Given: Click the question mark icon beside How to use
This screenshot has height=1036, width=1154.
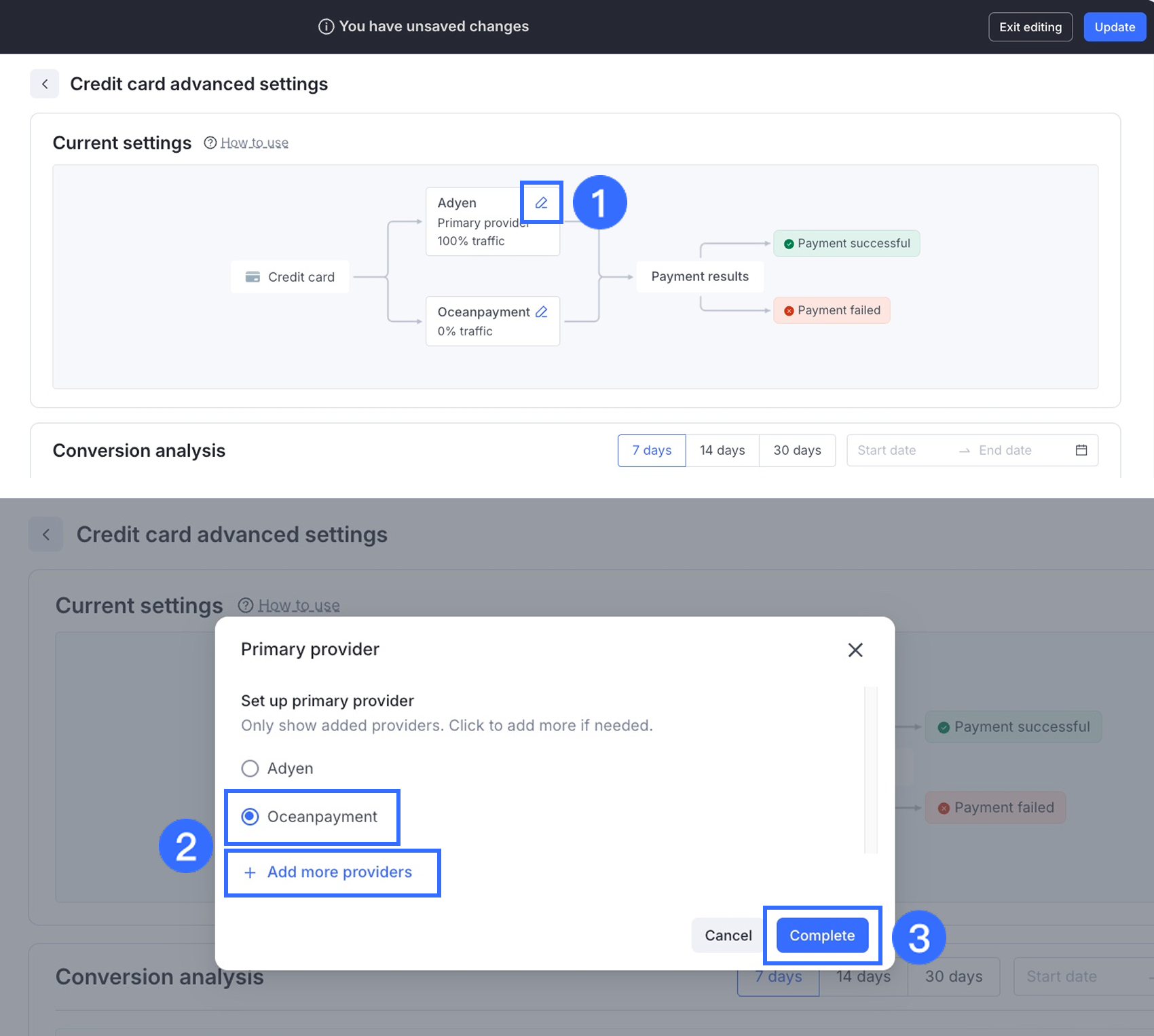Looking at the screenshot, I should coord(210,143).
